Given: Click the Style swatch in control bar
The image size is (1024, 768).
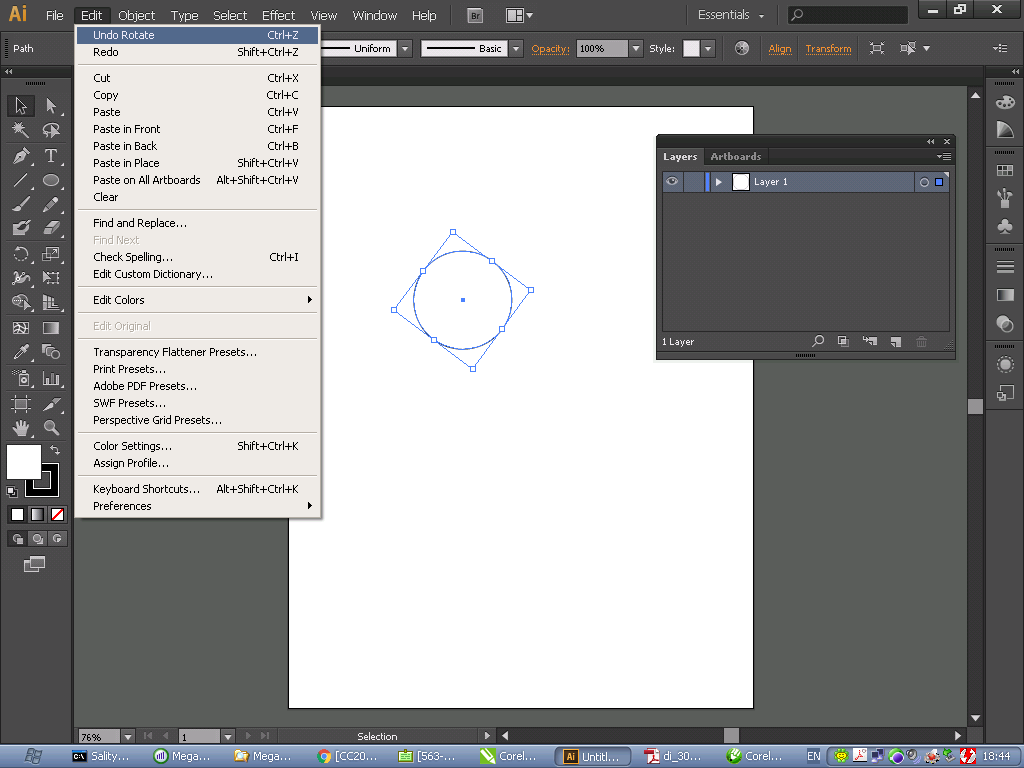Looking at the screenshot, I should tap(691, 48).
